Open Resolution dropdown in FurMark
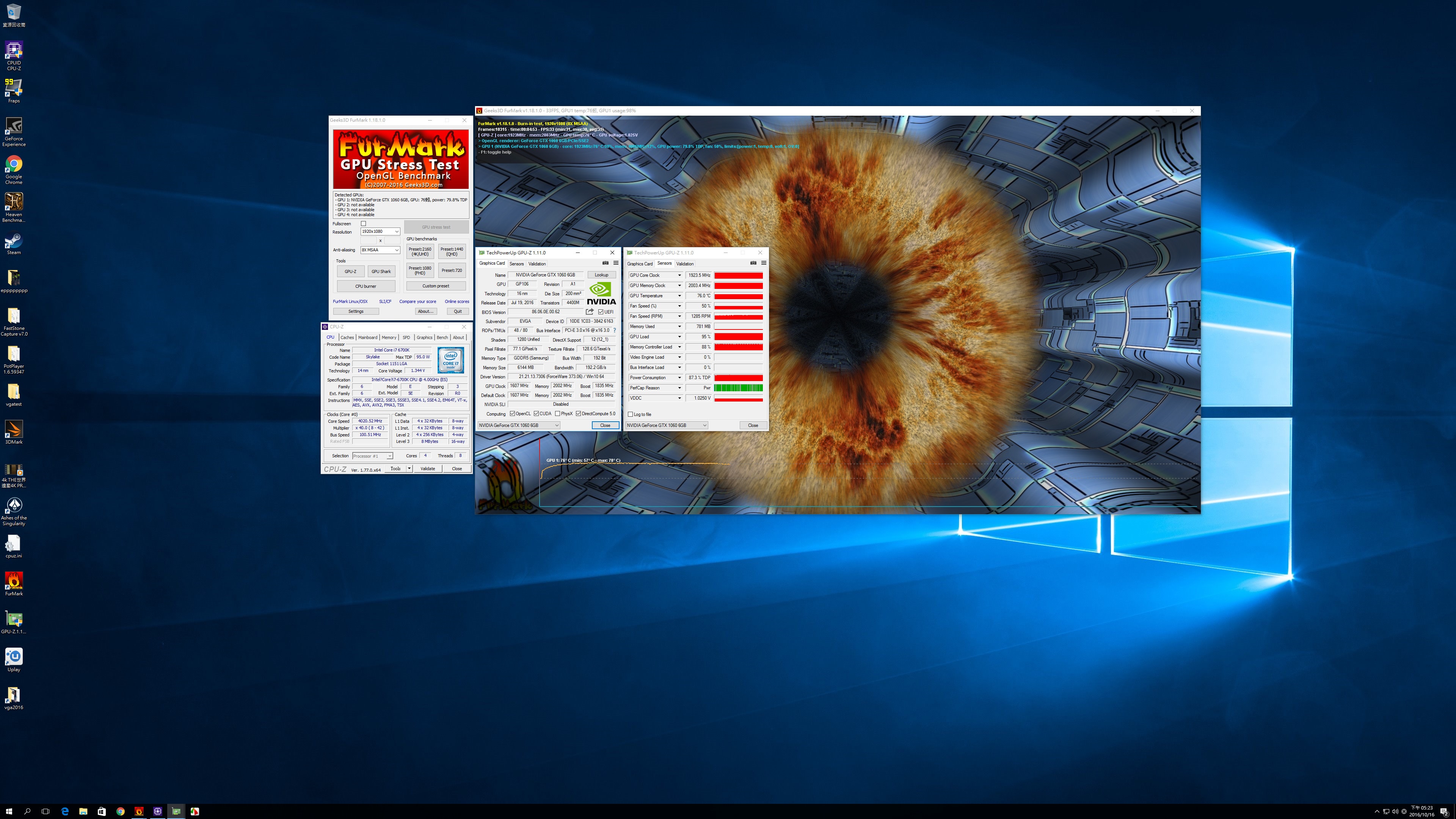 pos(380,231)
